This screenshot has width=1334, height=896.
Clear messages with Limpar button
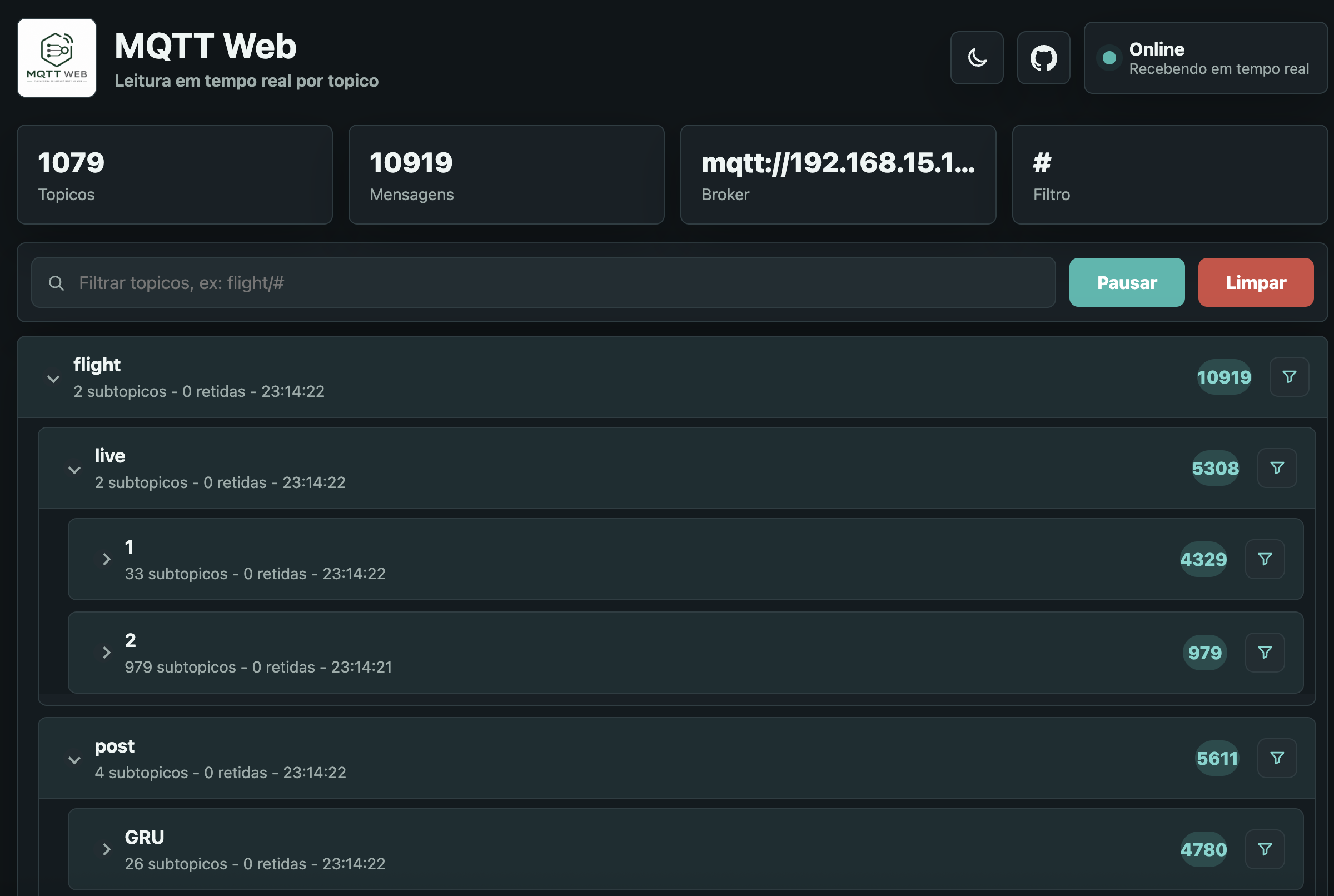tap(1255, 282)
